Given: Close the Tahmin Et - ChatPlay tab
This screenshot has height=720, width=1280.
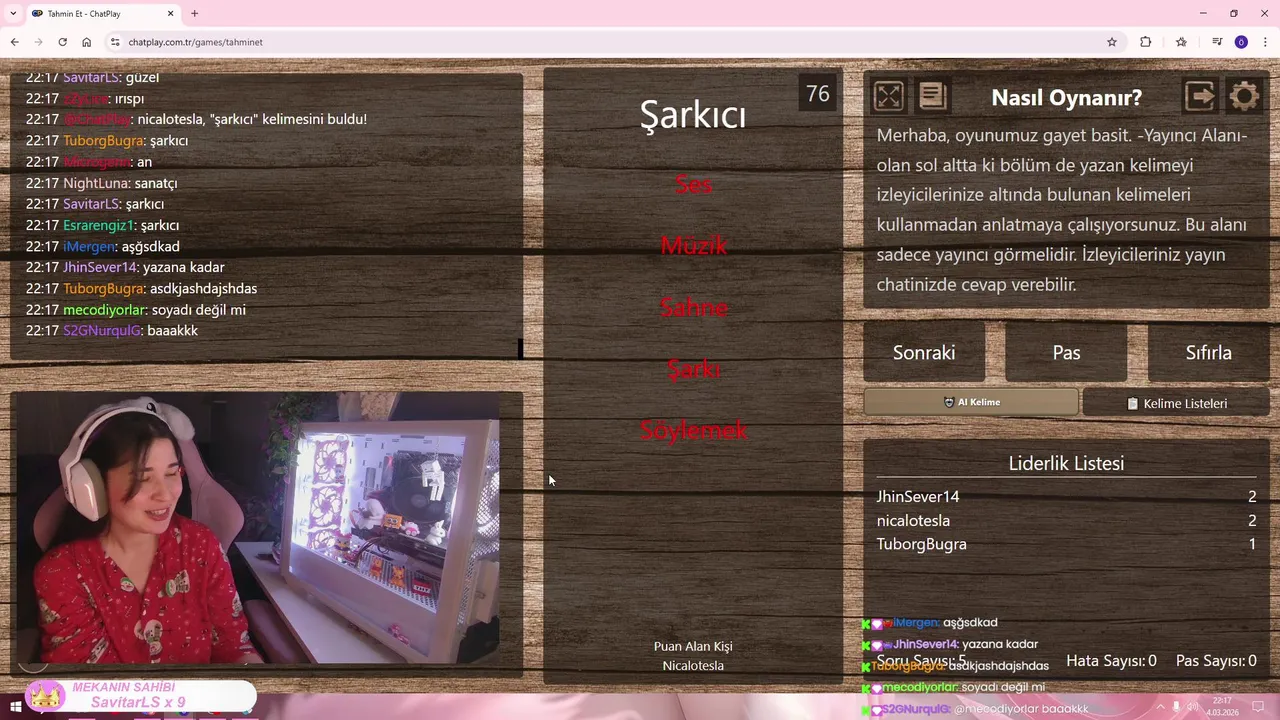Looking at the screenshot, I should coord(171,14).
